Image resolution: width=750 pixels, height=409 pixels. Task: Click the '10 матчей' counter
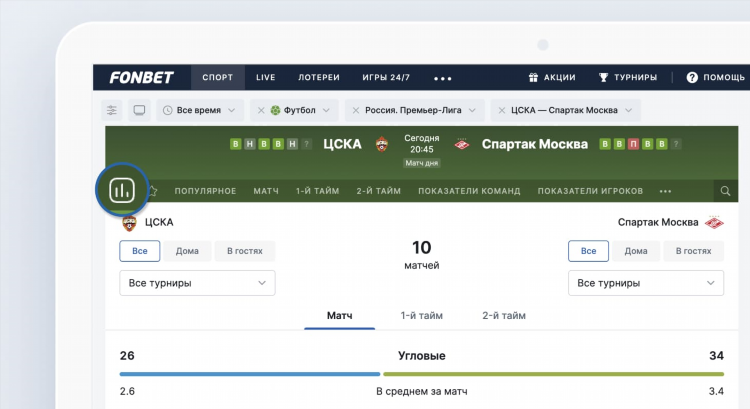click(x=421, y=254)
